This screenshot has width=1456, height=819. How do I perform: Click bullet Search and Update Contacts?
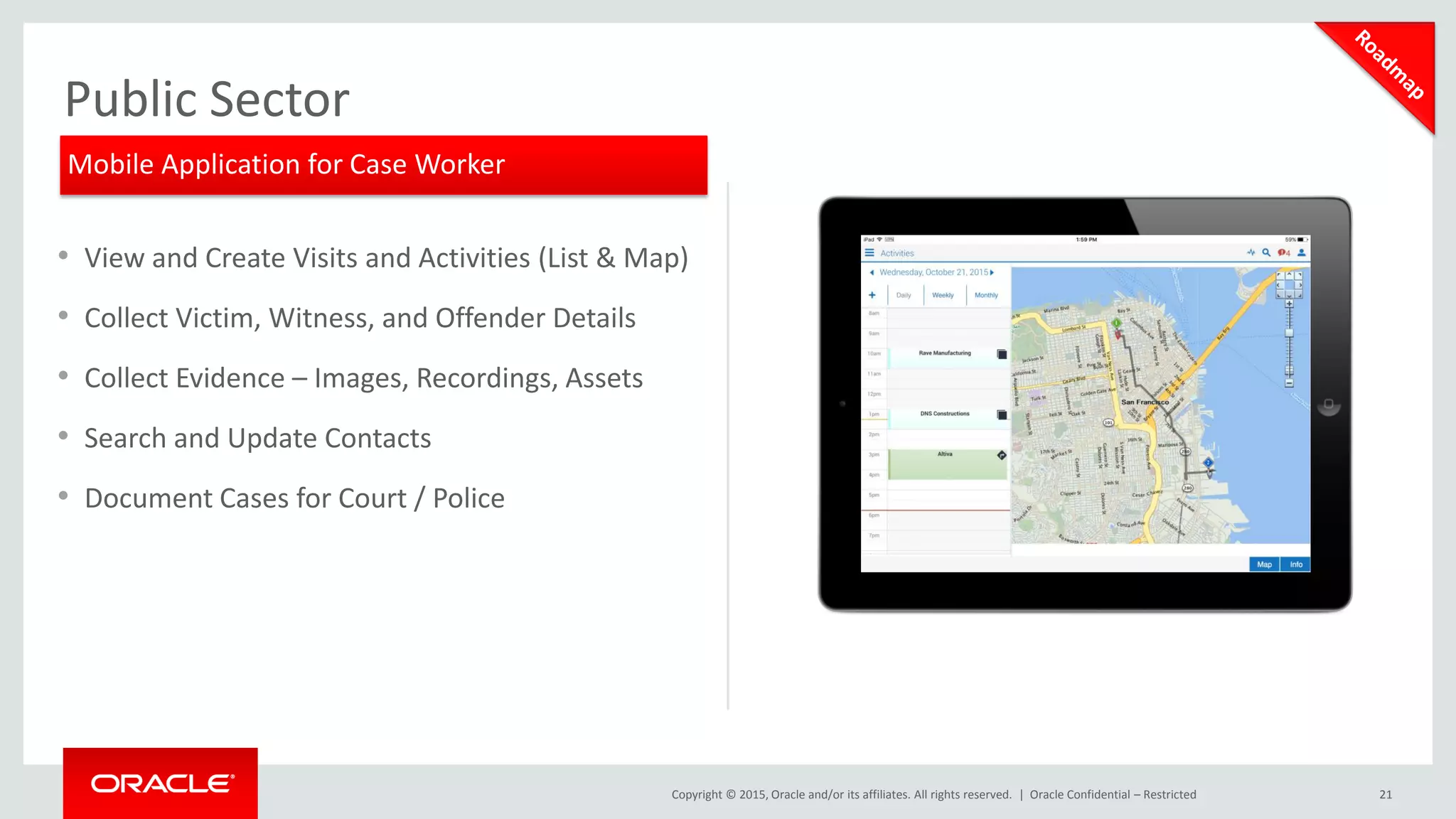click(257, 439)
